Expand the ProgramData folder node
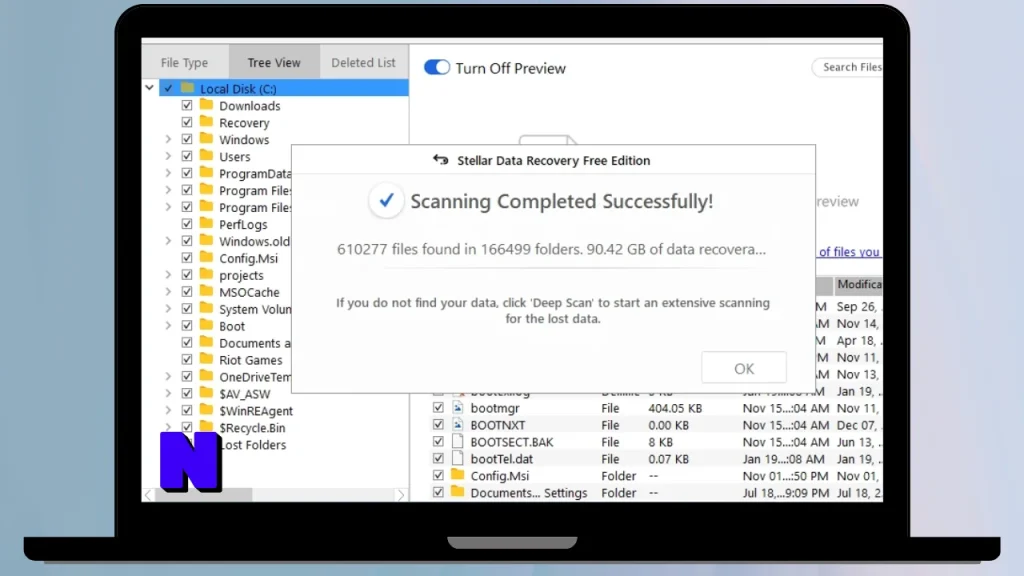Viewport: 1024px width, 576px height. (168, 173)
